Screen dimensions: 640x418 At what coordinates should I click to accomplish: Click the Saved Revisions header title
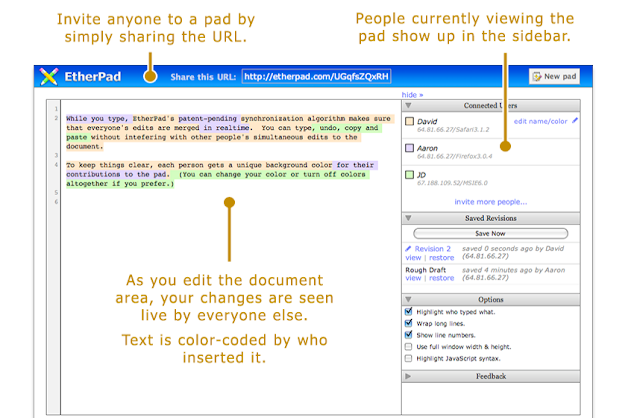(491, 218)
